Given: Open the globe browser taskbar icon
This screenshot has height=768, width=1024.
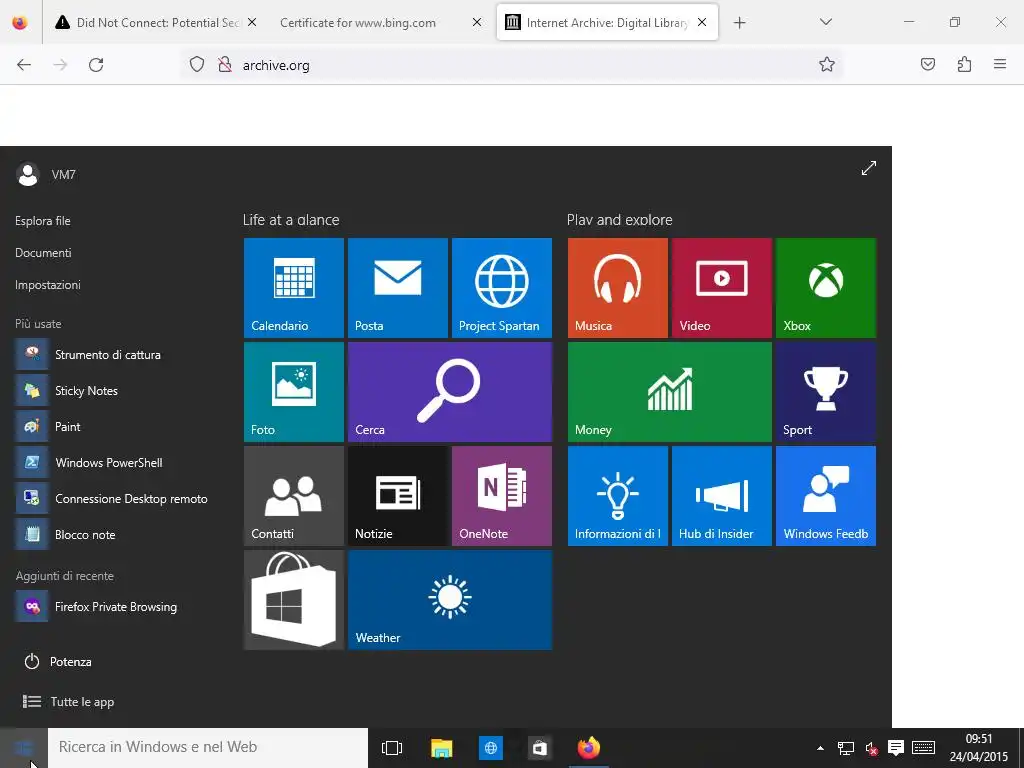Looking at the screenshot, I should click(490, 748).
